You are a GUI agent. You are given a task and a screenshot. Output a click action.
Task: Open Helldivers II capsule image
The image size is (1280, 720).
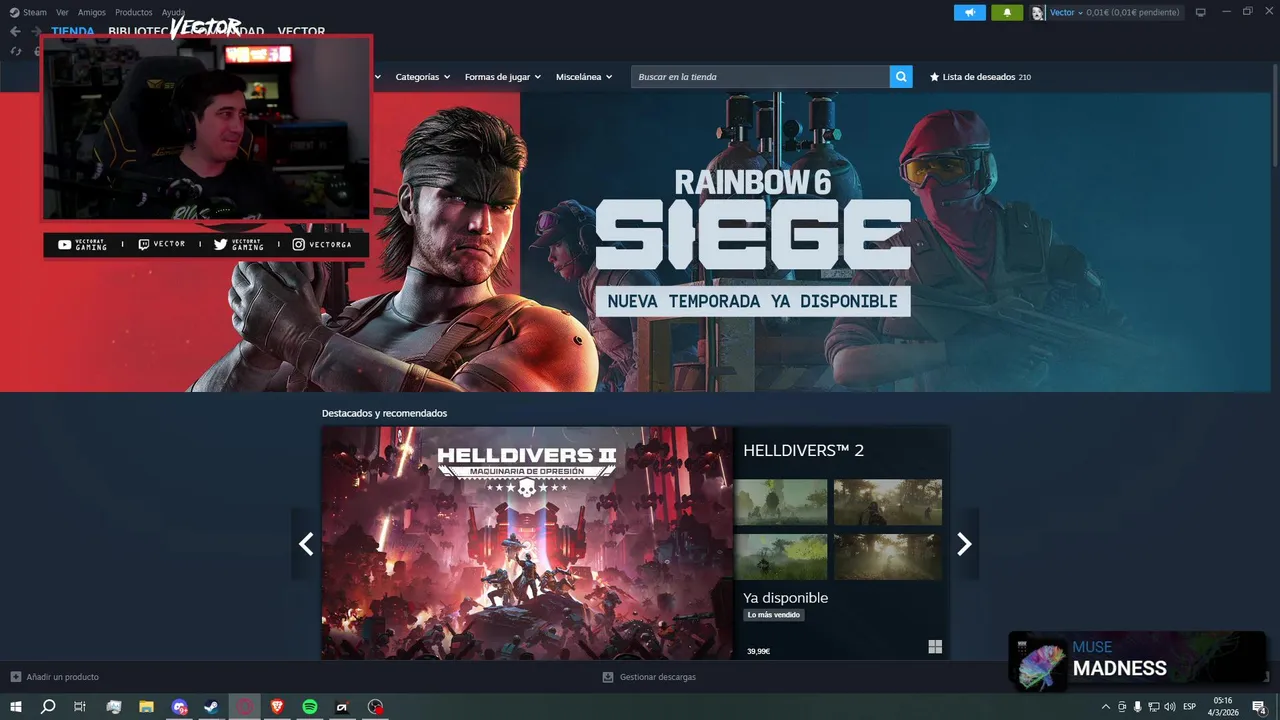527,543
